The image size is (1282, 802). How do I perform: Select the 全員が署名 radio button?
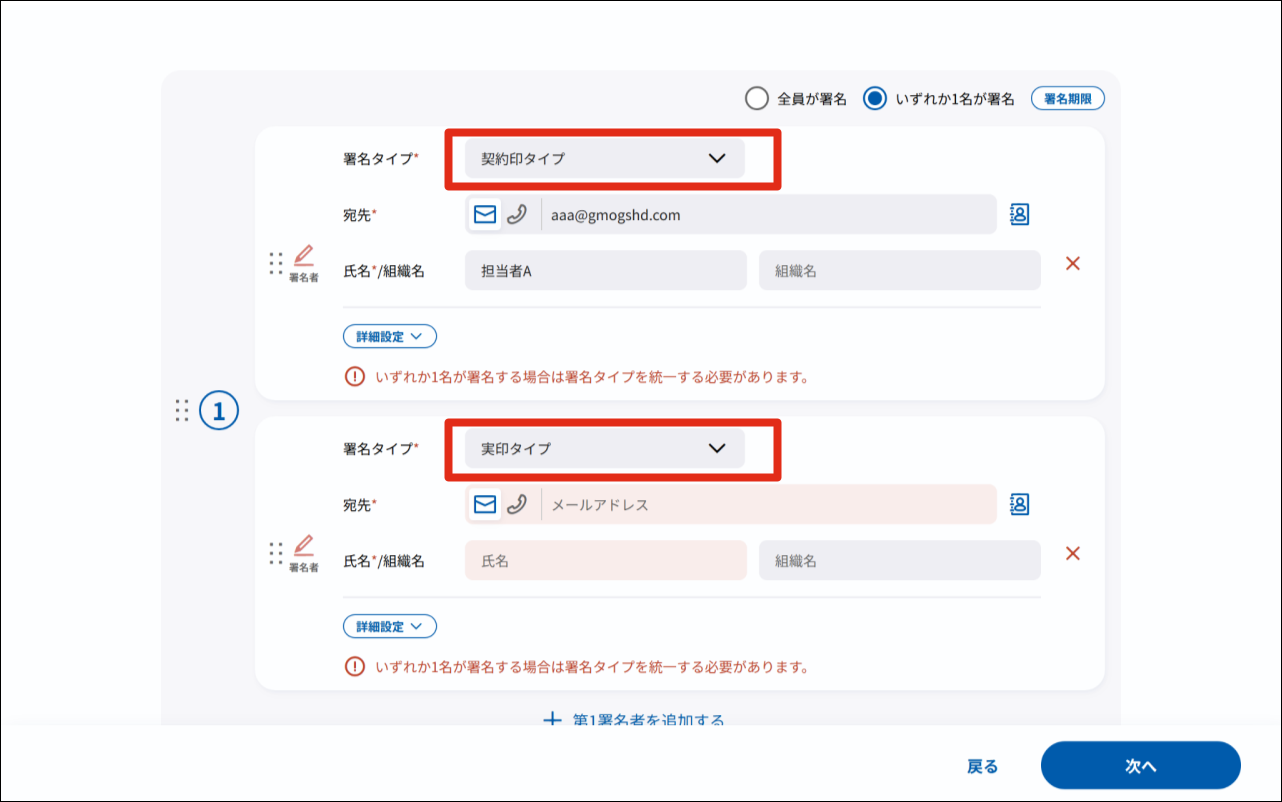point(757,98)
